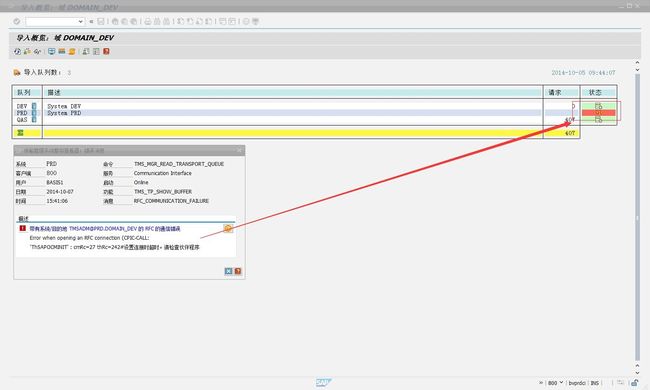Click the TMS_TP_SHOW_BUFFER function value in dialog
This screenshot has width=650, height=390.
pyautogui.click(x=162, y=192)
